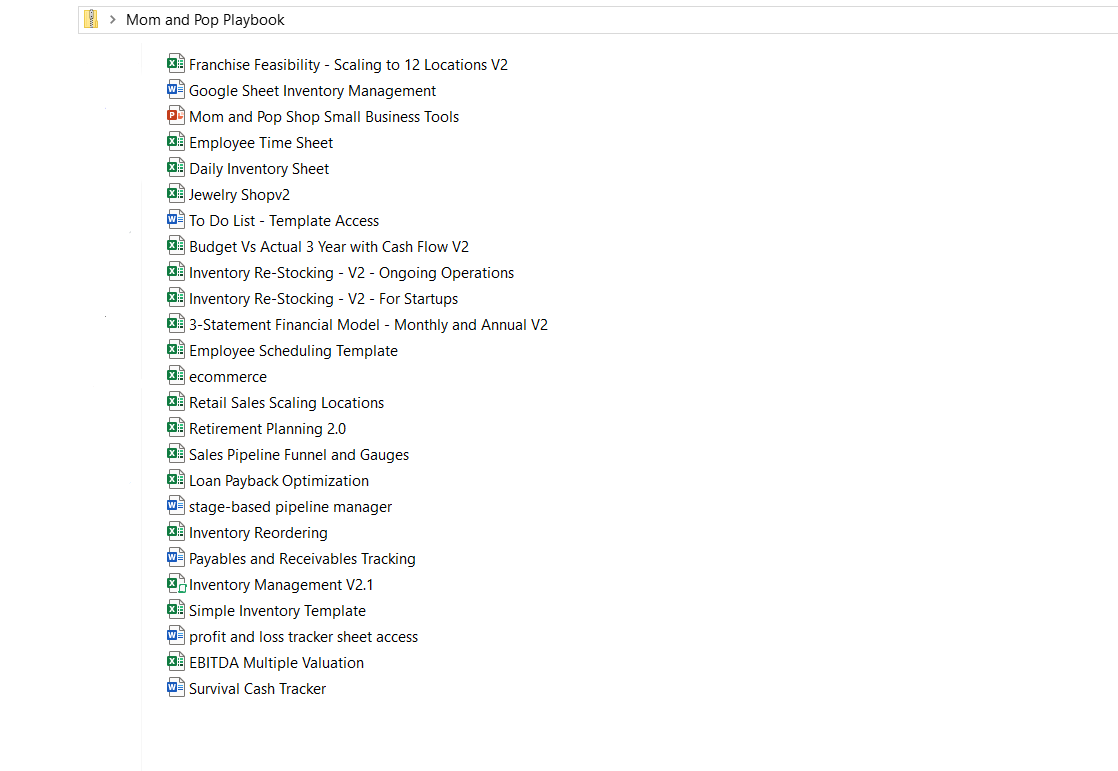
Task: Click the Excel icon for Daily Inventory Sheet
Action: point(175,168)
